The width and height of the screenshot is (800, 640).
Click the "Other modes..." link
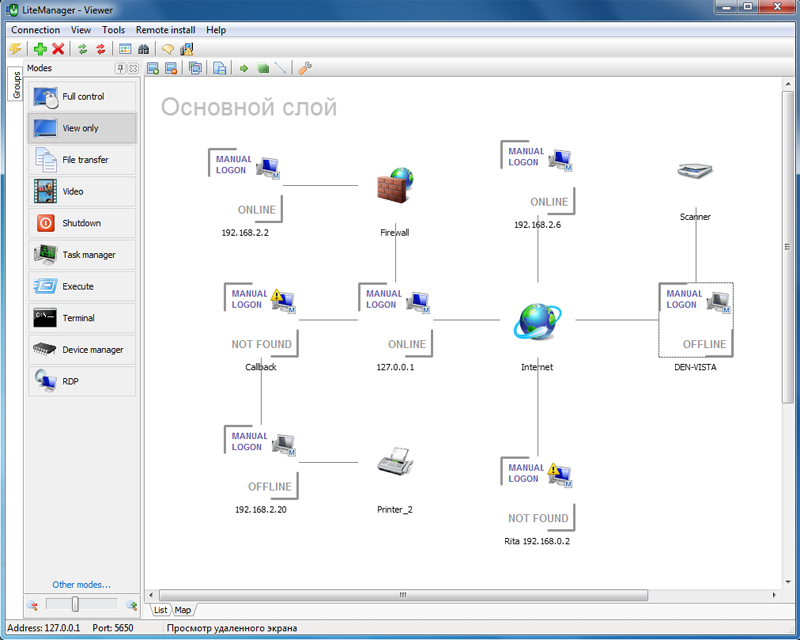click(81, 584)
